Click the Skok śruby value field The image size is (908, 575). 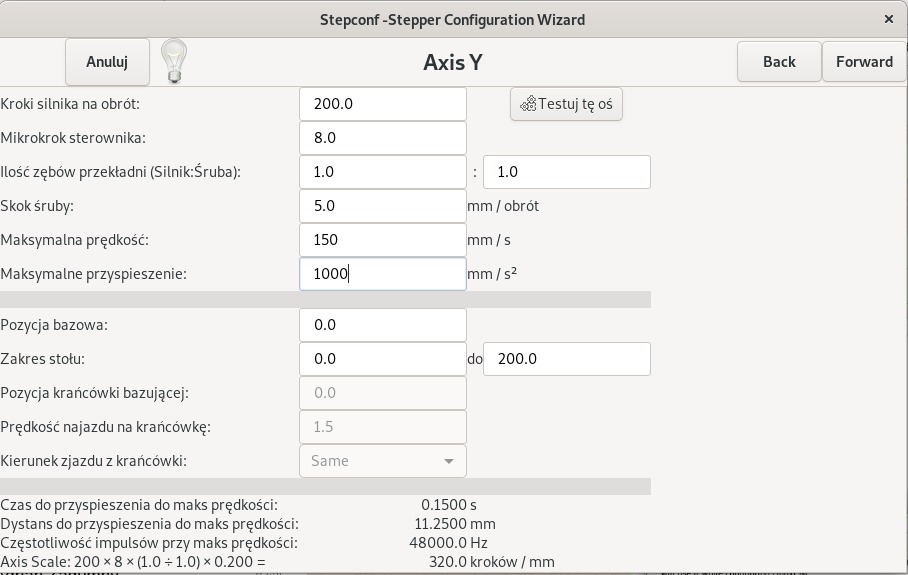[383, 206]
